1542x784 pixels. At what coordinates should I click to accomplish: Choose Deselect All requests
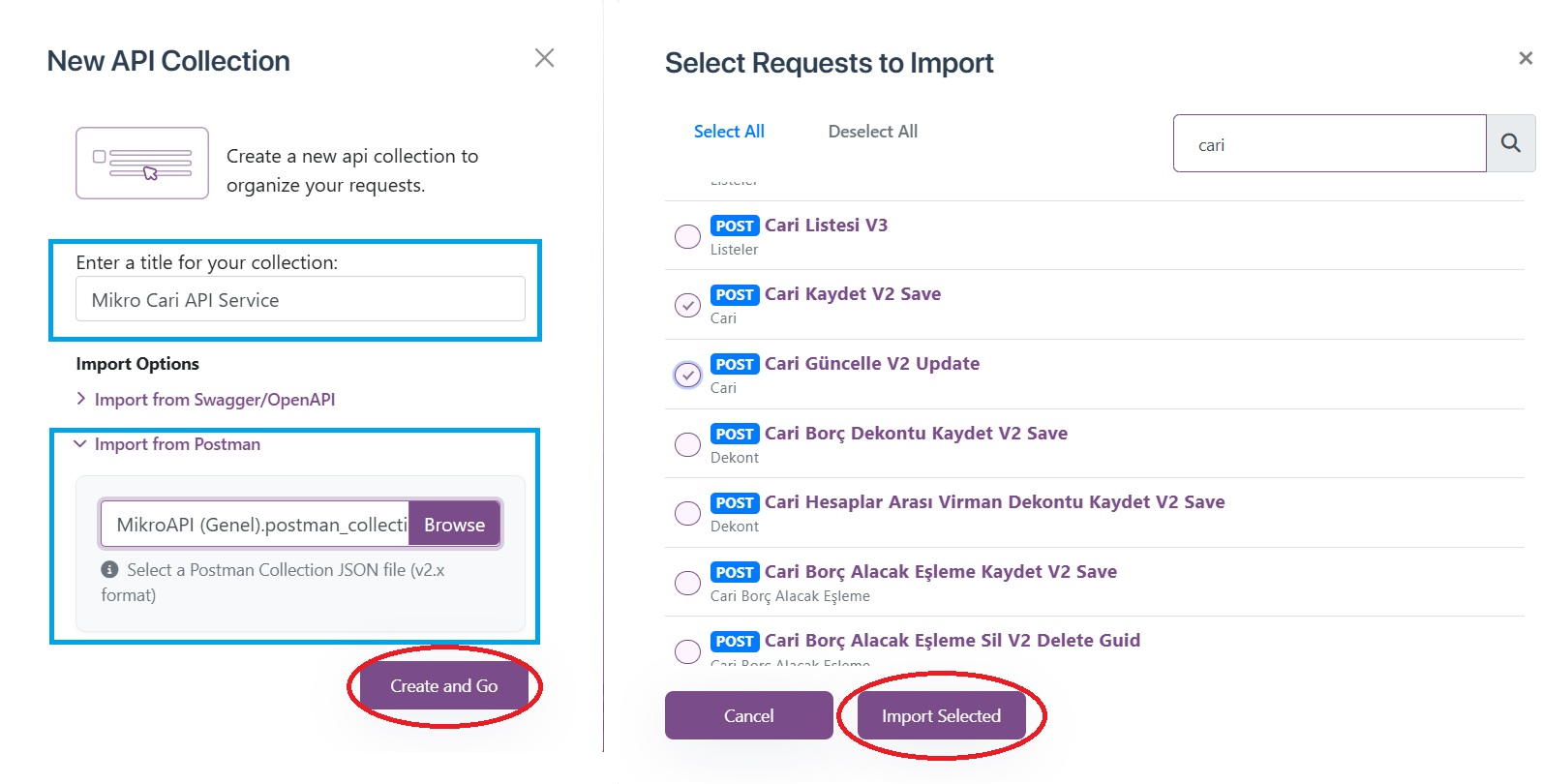873,132
